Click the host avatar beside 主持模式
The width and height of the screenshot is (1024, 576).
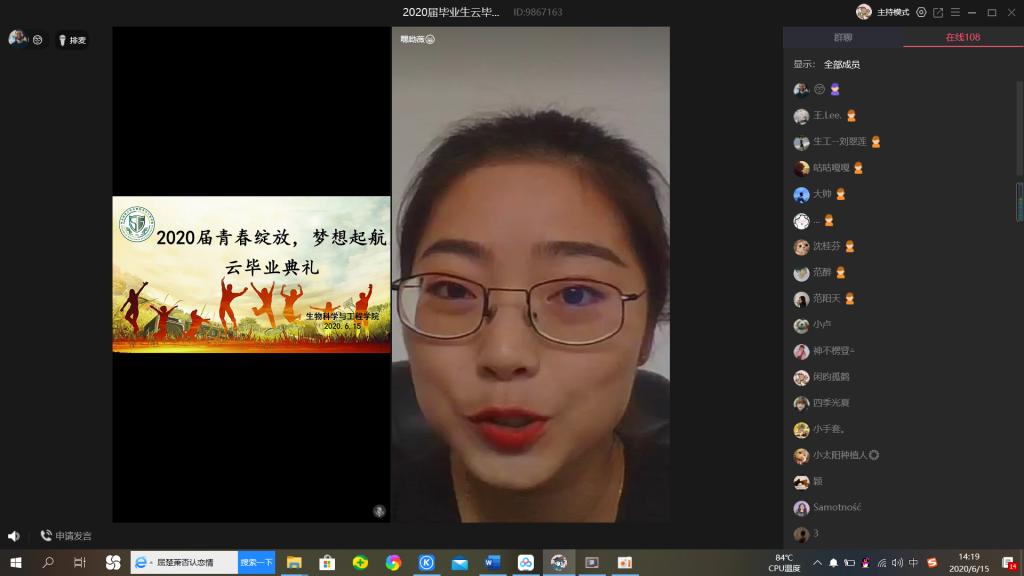[864, 12]
